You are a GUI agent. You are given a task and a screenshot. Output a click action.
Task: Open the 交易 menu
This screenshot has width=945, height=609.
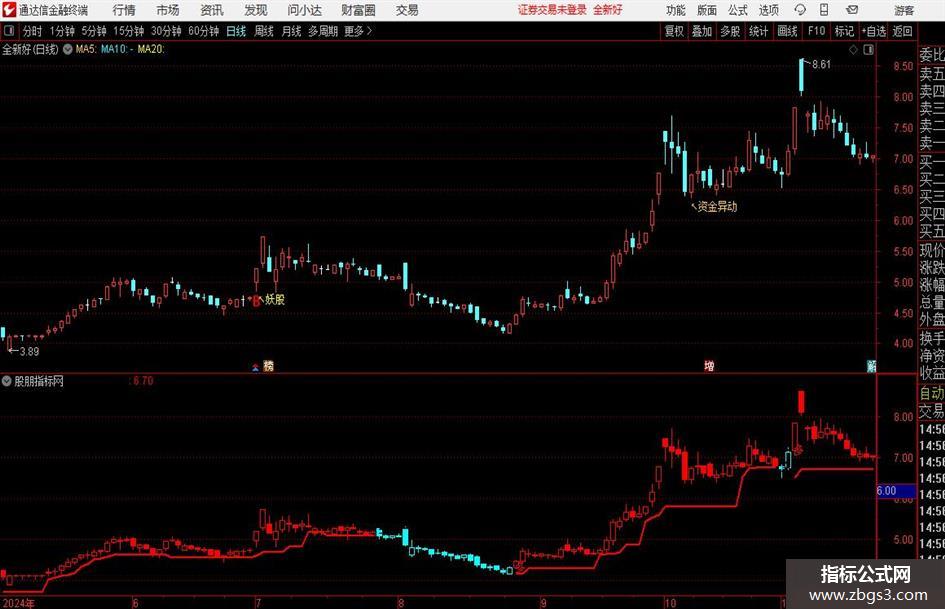point(407,10)
